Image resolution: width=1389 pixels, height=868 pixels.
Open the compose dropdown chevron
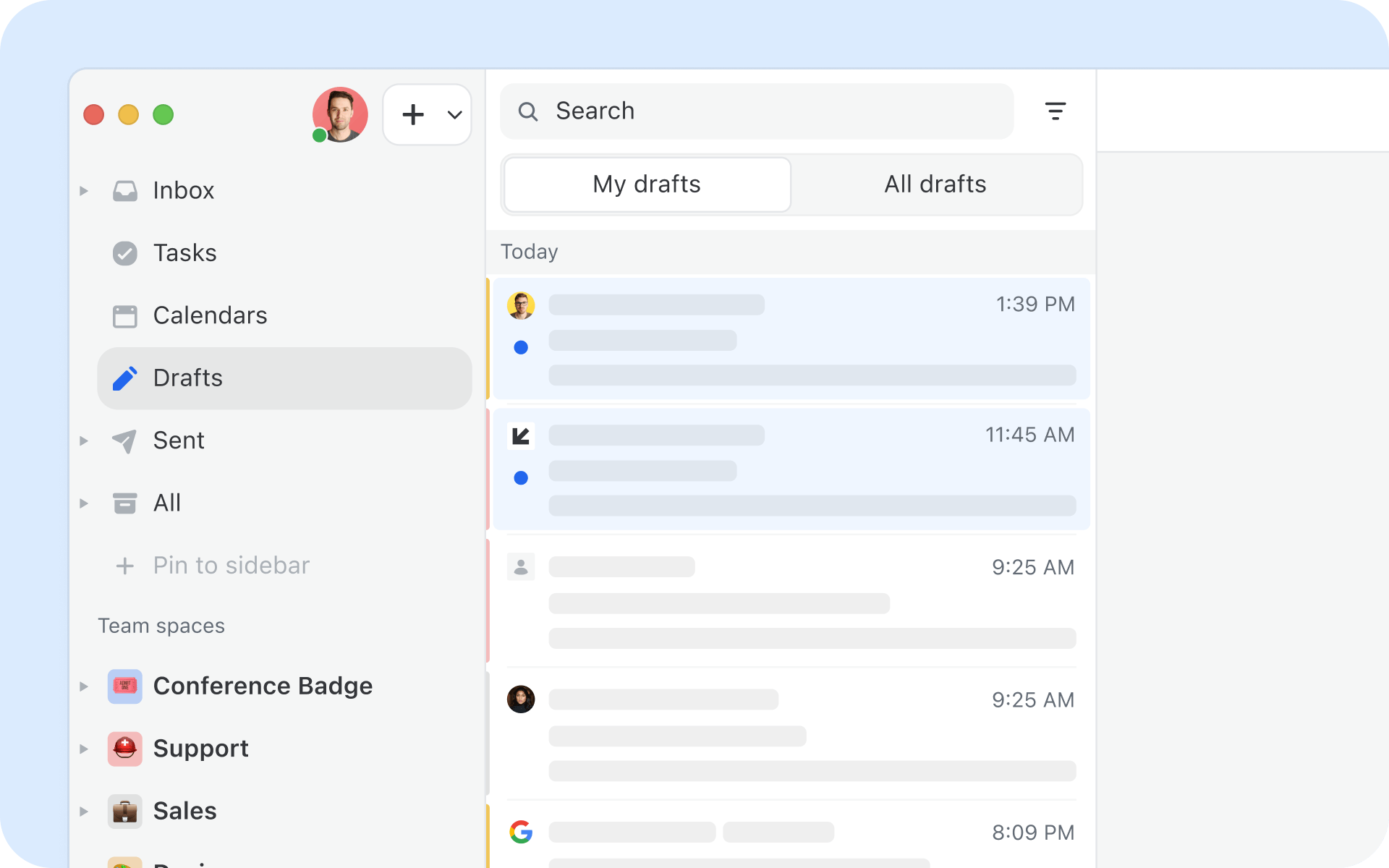coord(454,114)
